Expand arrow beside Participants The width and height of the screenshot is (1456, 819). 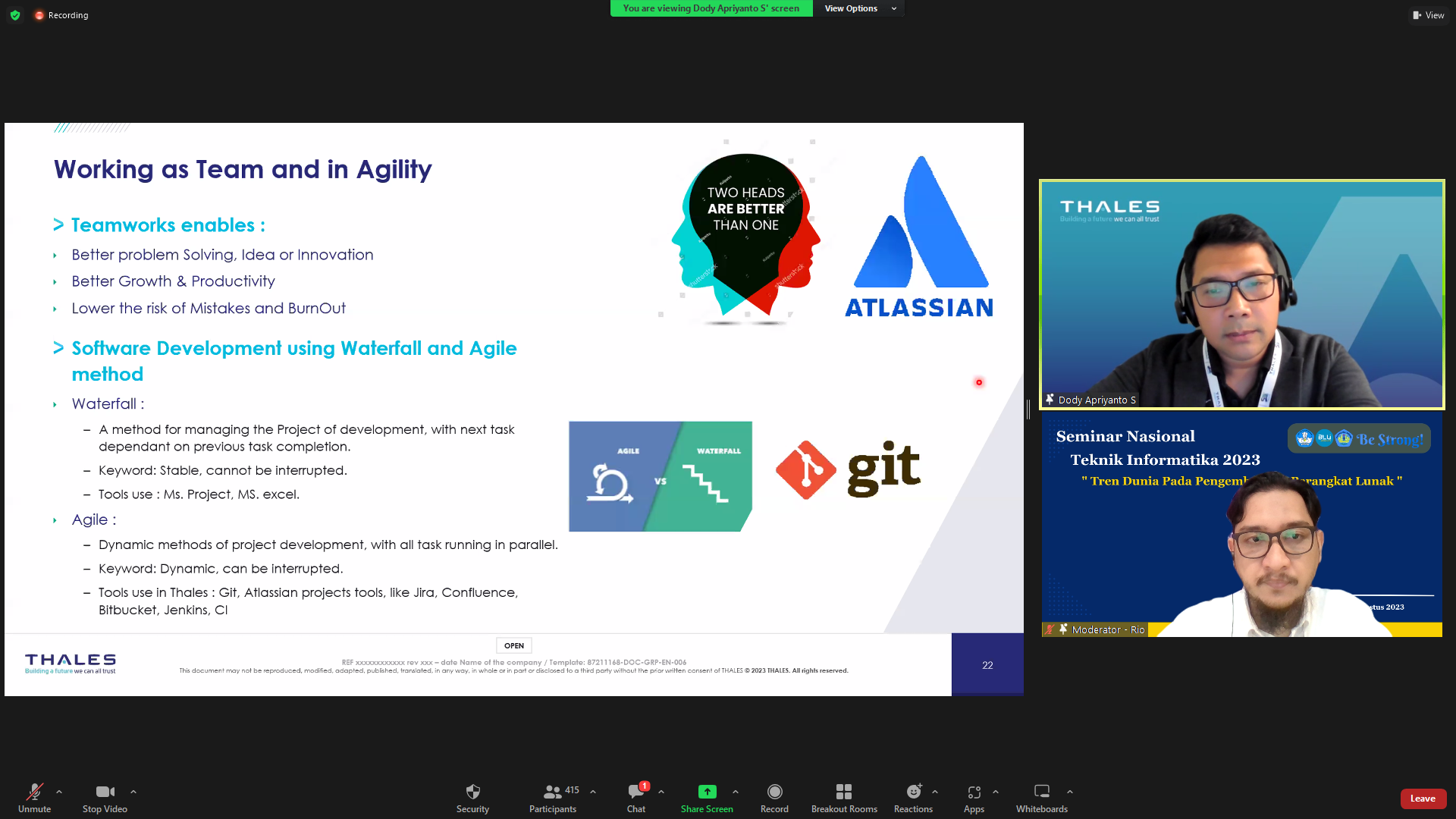[593, 792]
